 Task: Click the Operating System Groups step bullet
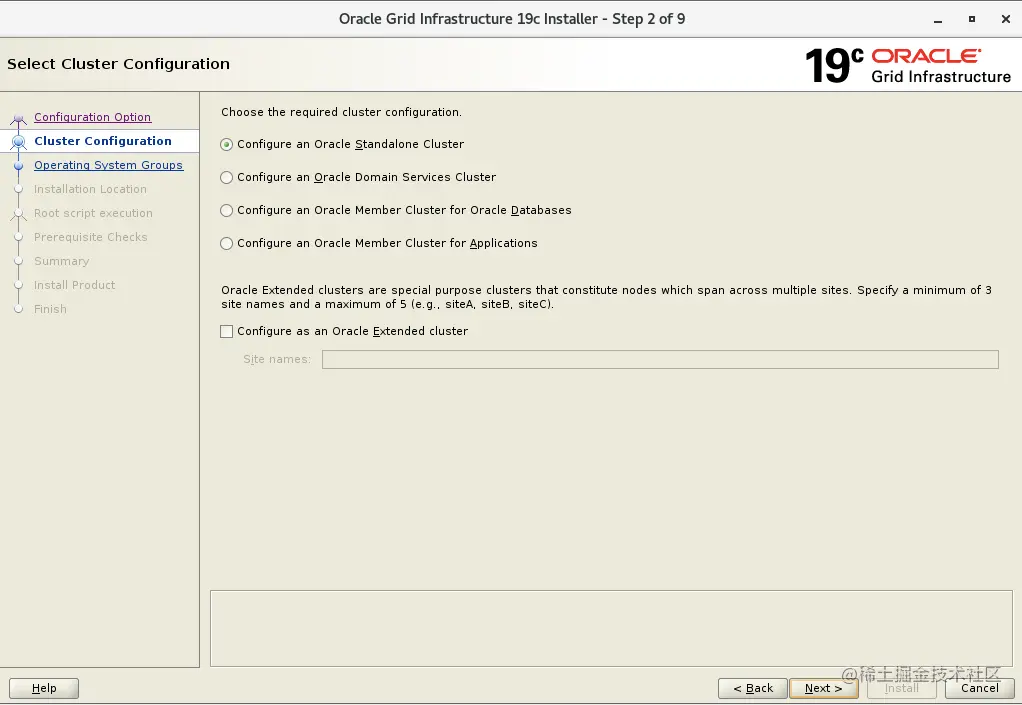pyautogui.click(x=18, y=165)
